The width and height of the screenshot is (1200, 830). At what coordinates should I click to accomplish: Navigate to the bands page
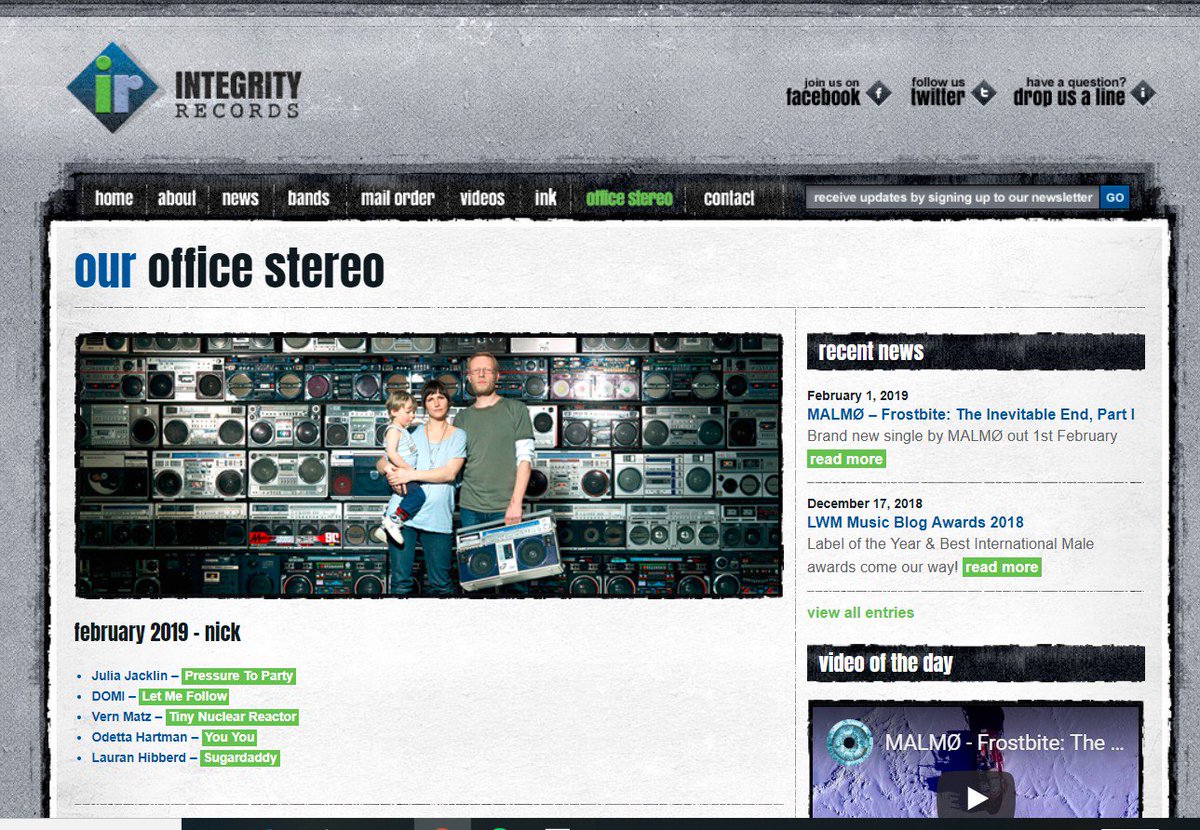[308, 198]
